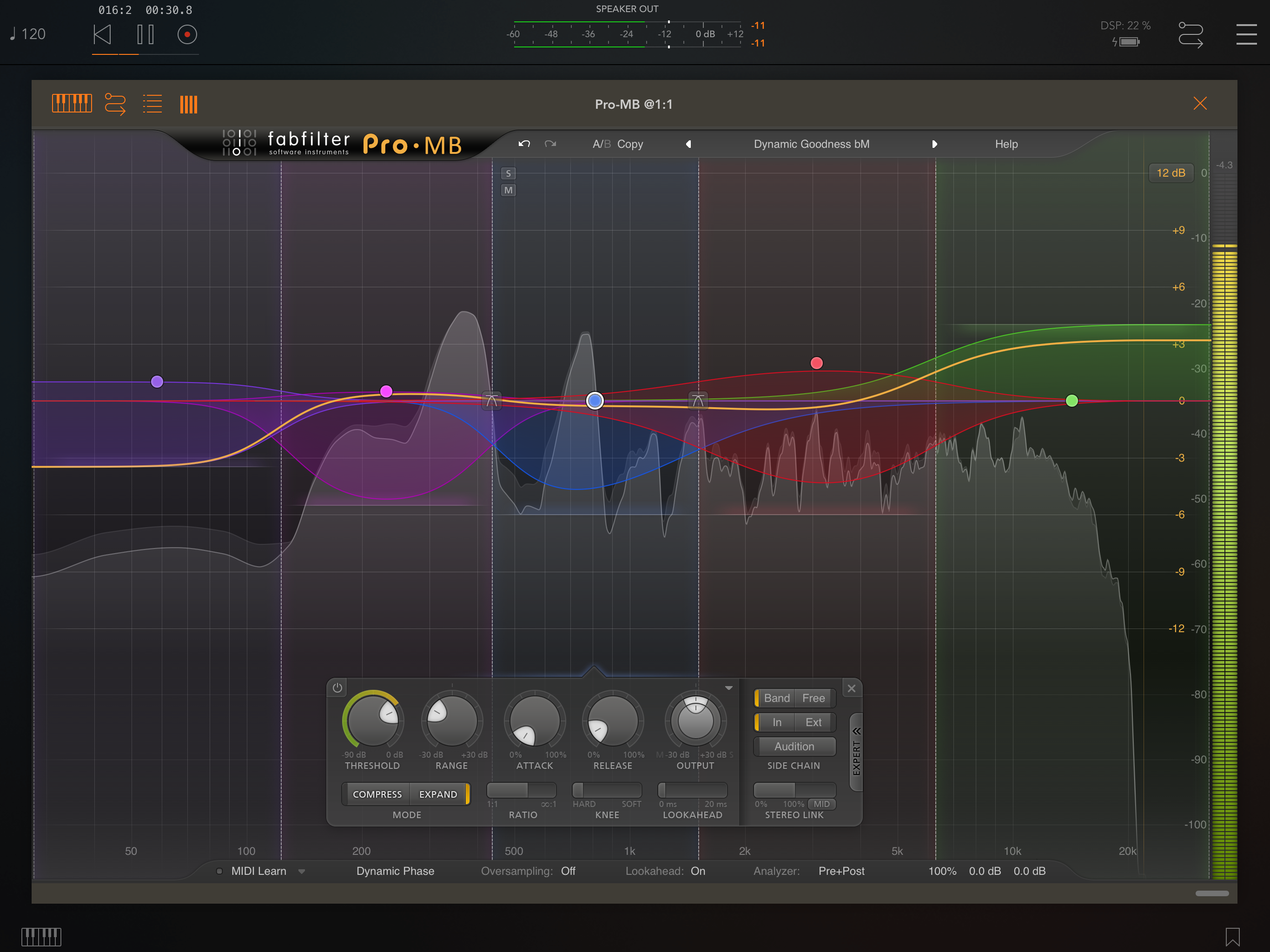Select In side chain source
This screenshot has width=1270, height=952.
776,722
